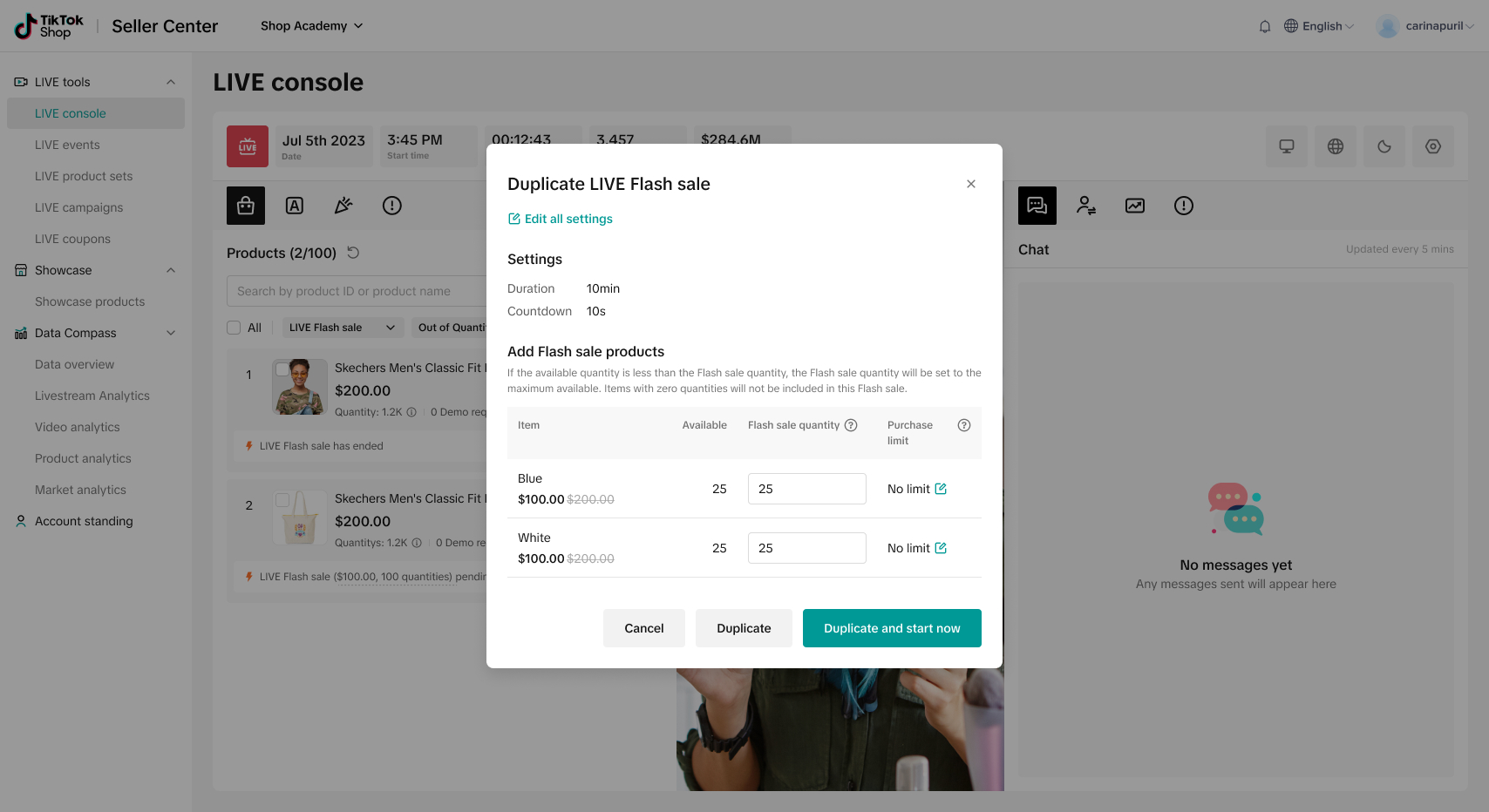Click the notification bell icon

pos(1265,26)
